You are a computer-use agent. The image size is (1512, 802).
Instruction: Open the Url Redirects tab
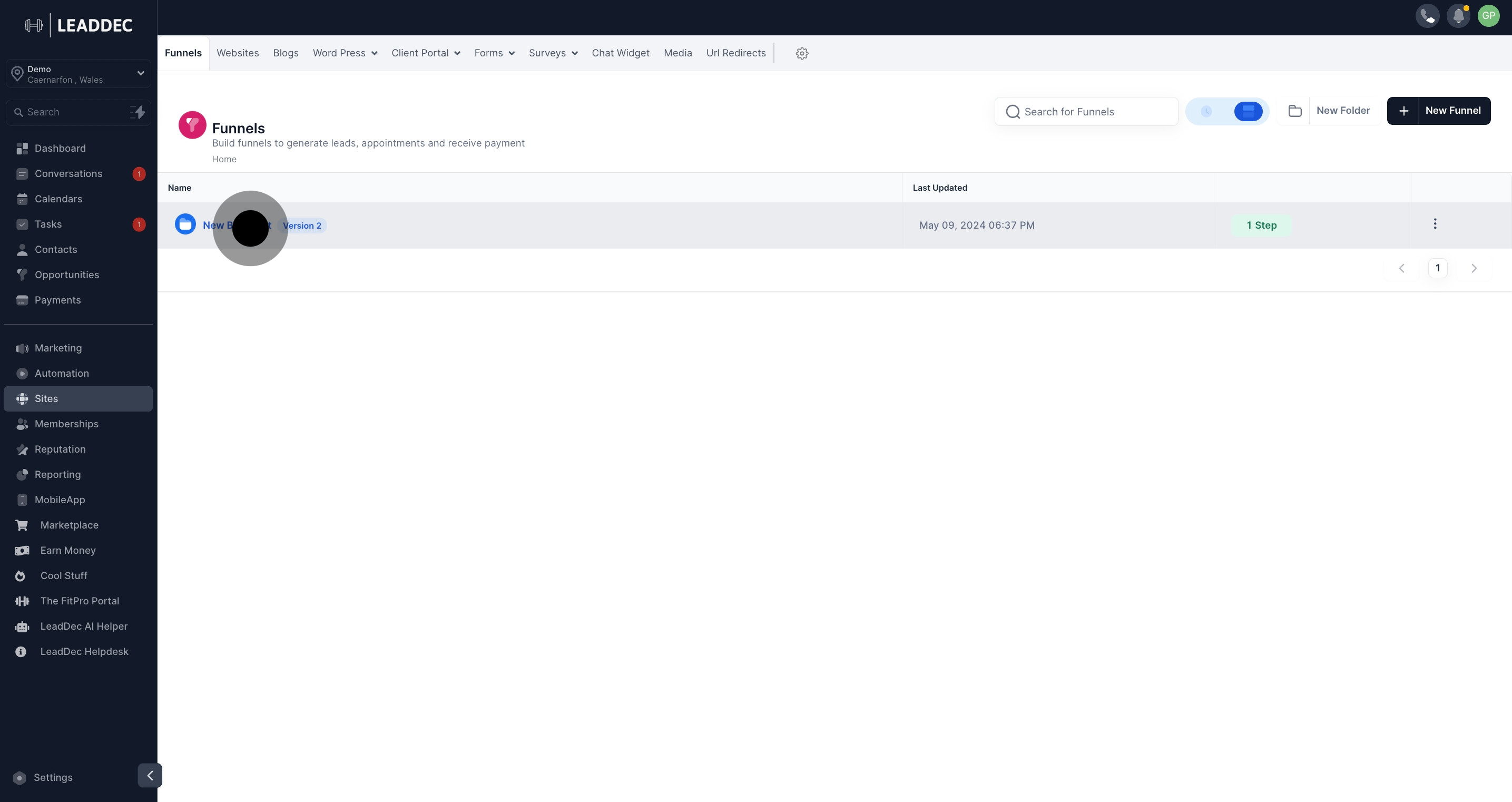[735, 53]
